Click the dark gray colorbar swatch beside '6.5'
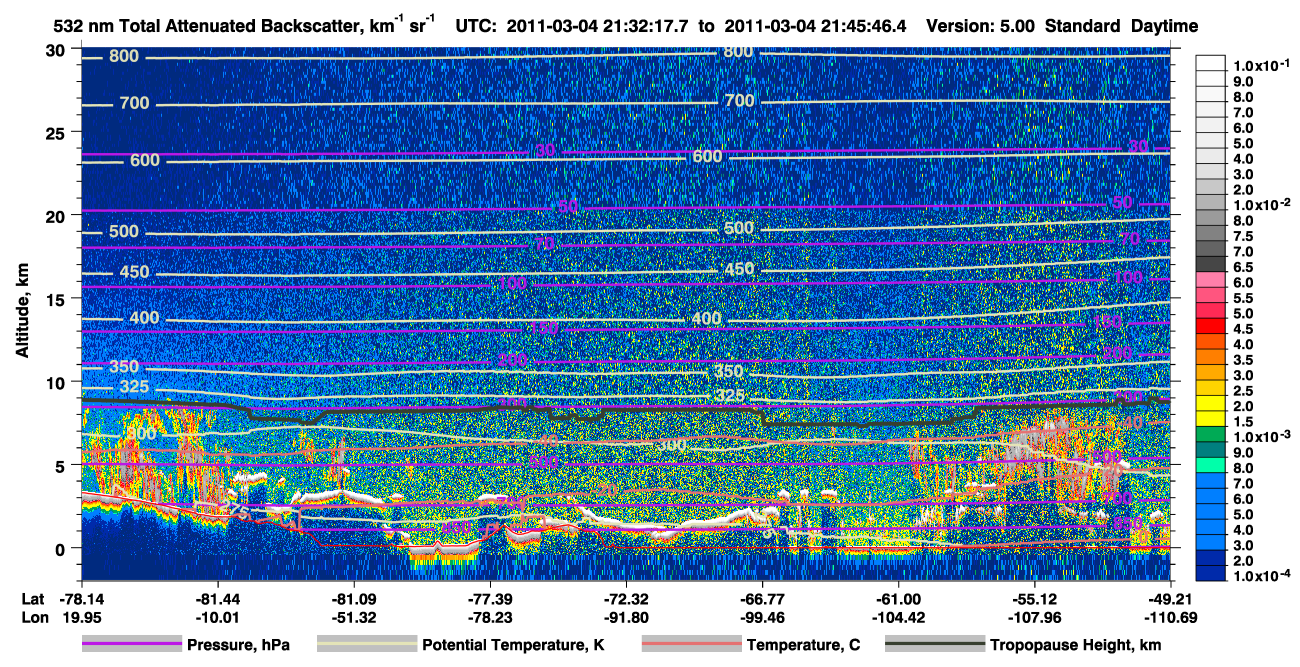Viewport: 1300px width, 667px height. tap(1212, 262)
